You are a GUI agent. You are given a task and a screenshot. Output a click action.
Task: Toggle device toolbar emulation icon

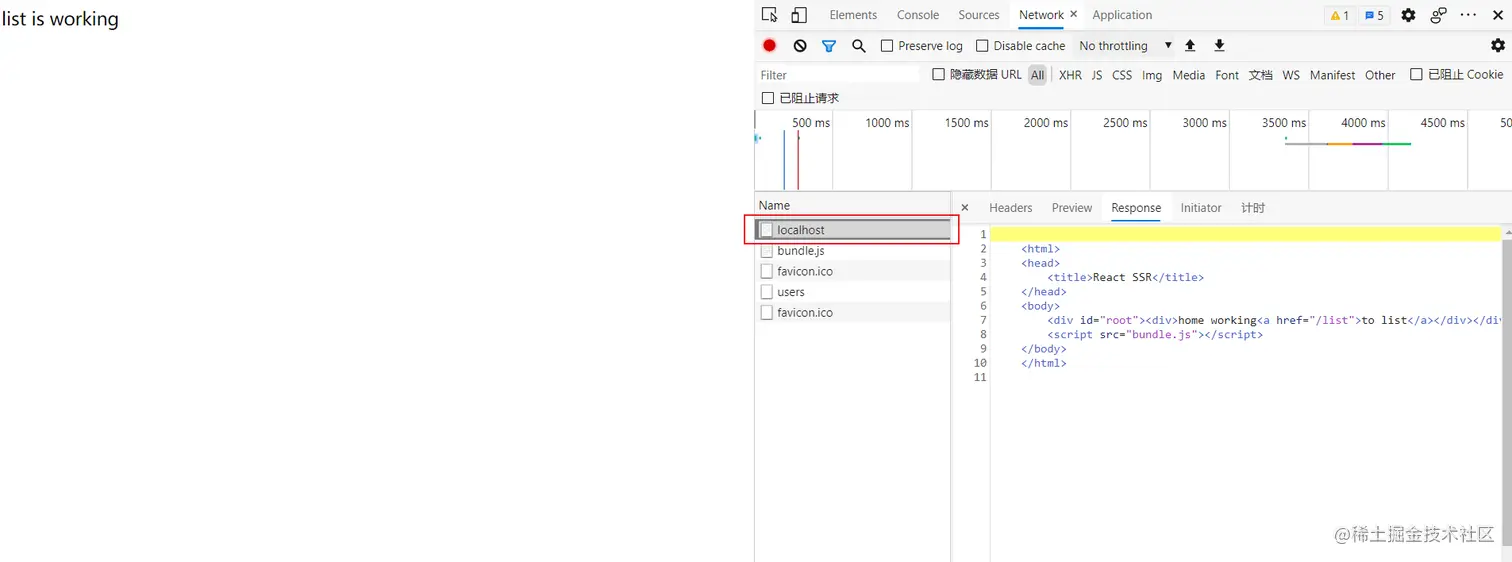coord(799,15)
